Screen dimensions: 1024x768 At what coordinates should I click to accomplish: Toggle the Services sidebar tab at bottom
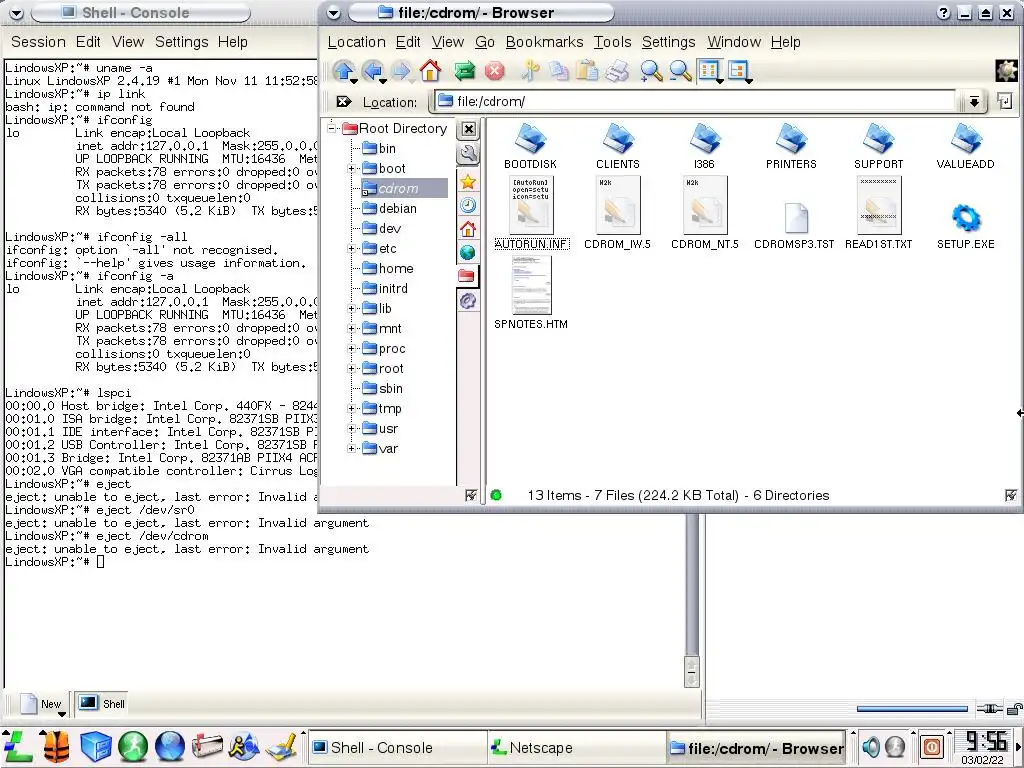pyautogui.click(x=468, y=300)
